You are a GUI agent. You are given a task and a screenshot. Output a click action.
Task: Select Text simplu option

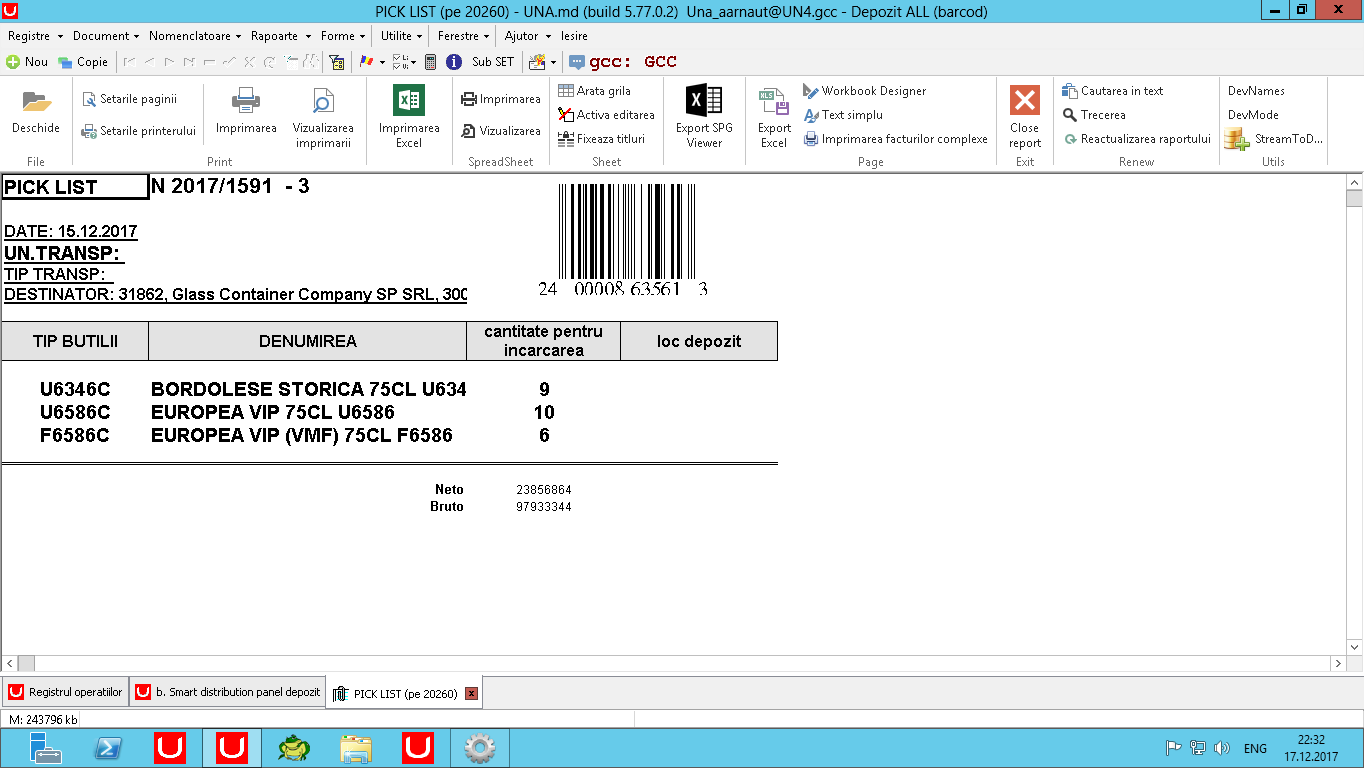click(843, 115)
